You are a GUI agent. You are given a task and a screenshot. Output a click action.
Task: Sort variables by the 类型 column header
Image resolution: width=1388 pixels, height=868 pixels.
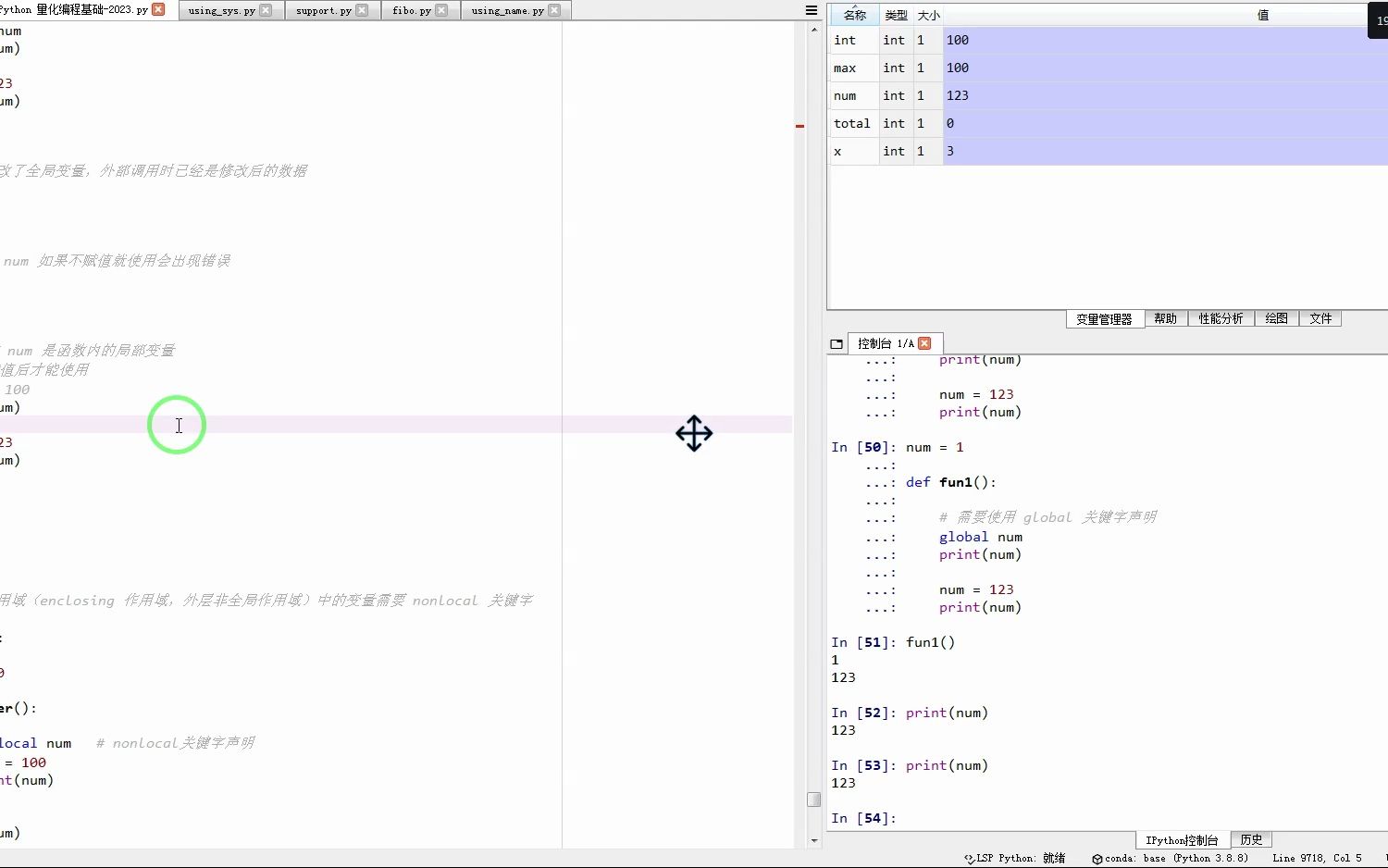pyautogui.click(x=896, y=15)
